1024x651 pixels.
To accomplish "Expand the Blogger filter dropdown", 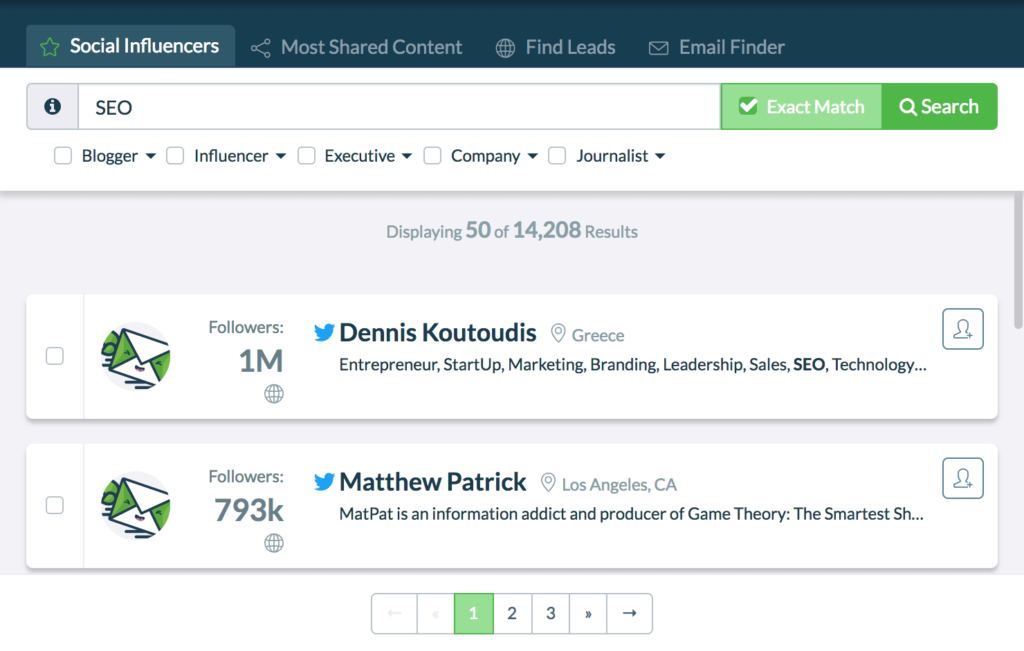I will [x=151, y=156].
